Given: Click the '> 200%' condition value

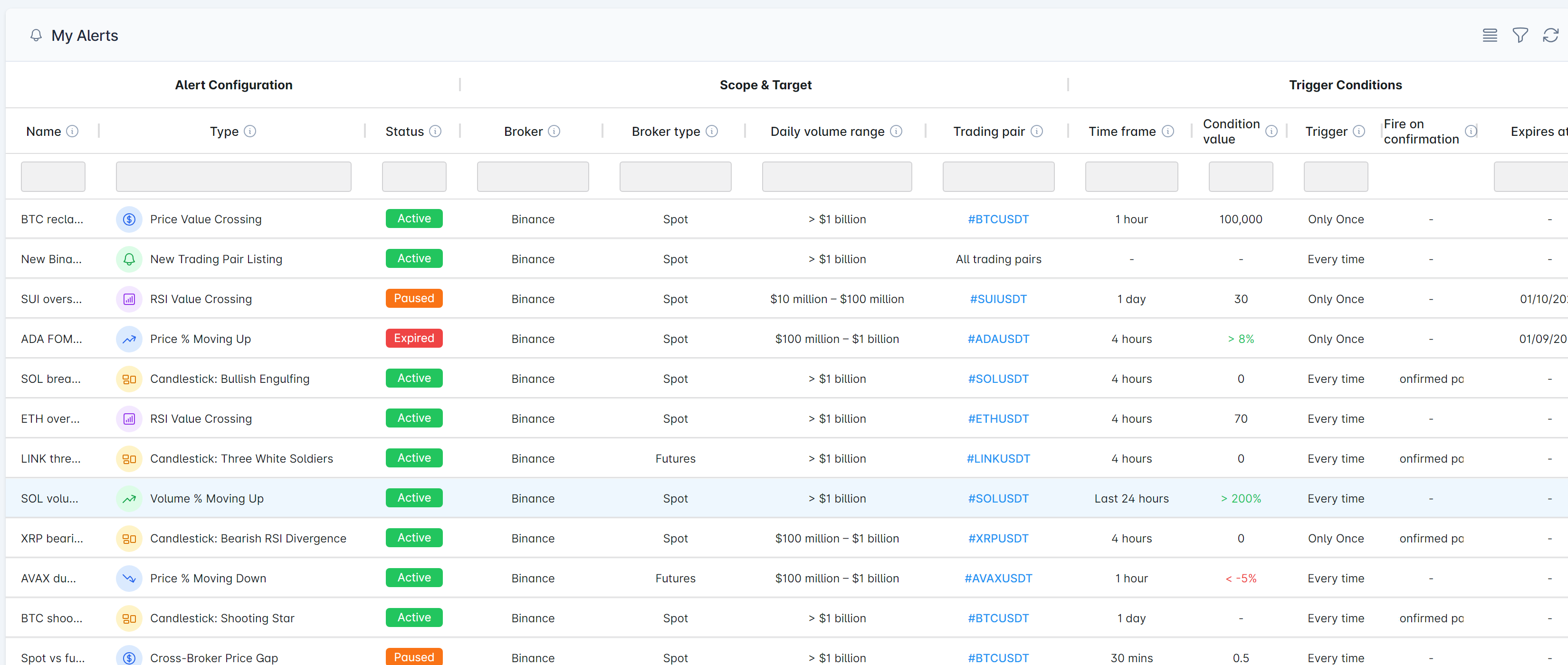Looking at the screenshot, I should click(1241, 498).
